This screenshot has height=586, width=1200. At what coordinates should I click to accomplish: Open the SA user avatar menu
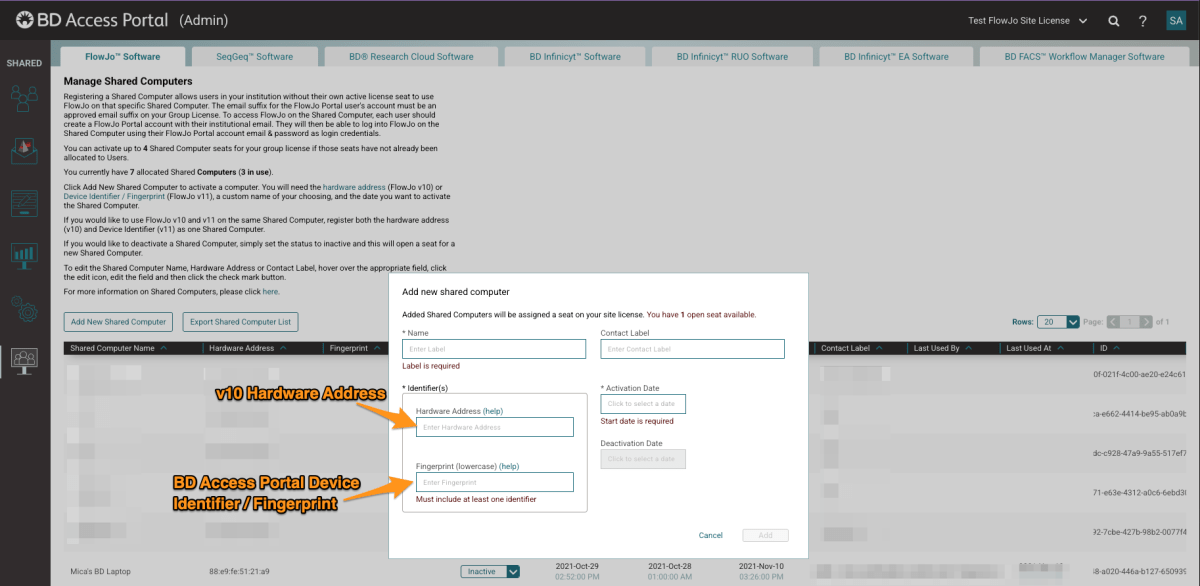pyautogui.click(x=1176, y=19)
